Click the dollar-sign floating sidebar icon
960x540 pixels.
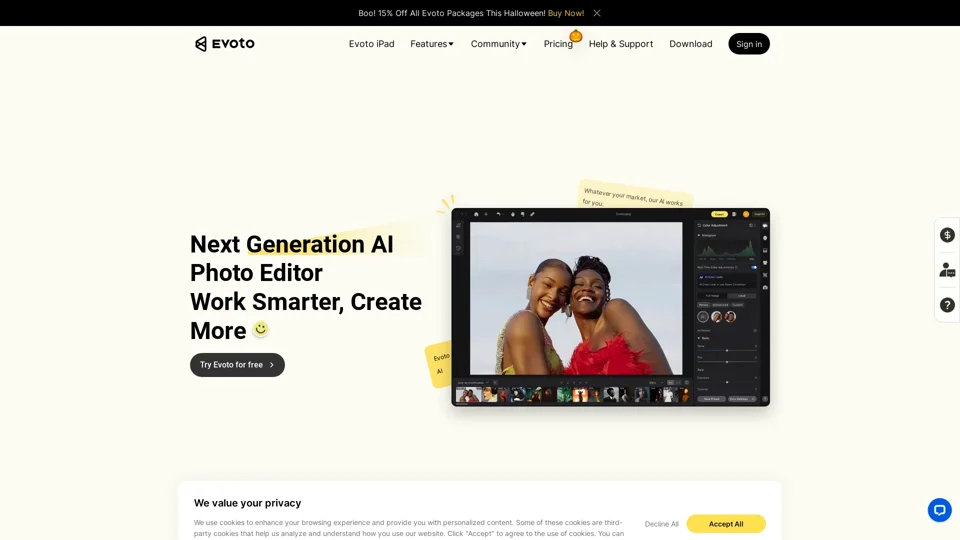coord(947,235)
